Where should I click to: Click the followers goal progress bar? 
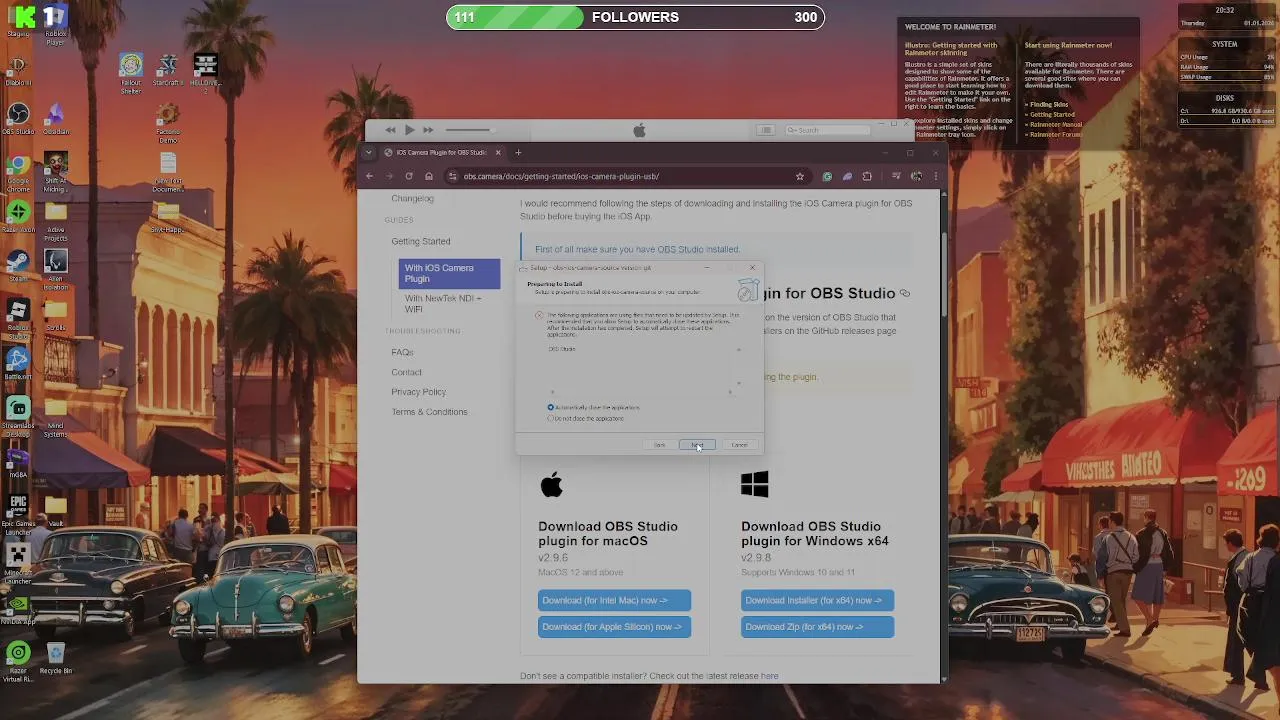click(636, 17)
